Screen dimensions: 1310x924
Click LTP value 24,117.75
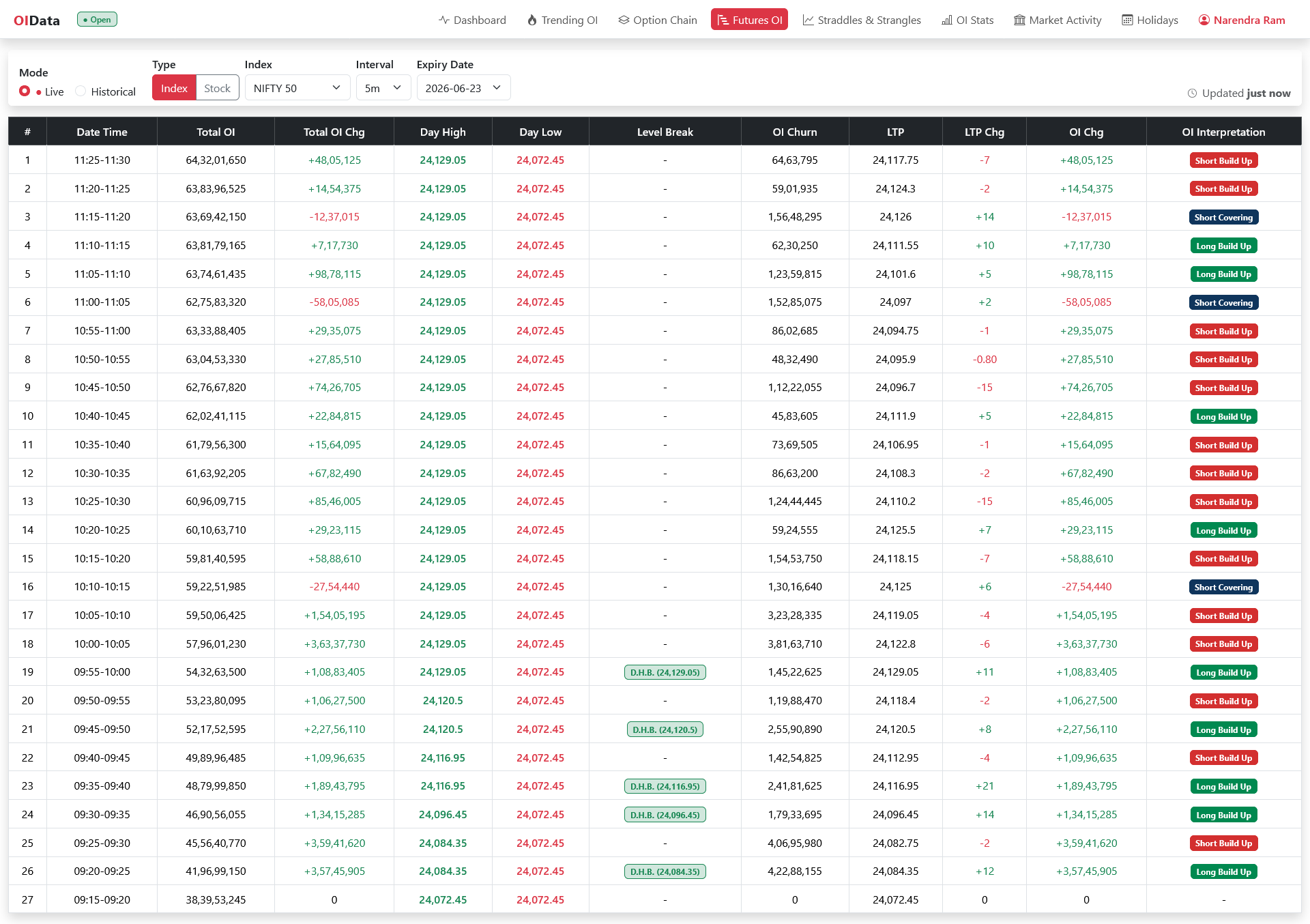point(896,160)
